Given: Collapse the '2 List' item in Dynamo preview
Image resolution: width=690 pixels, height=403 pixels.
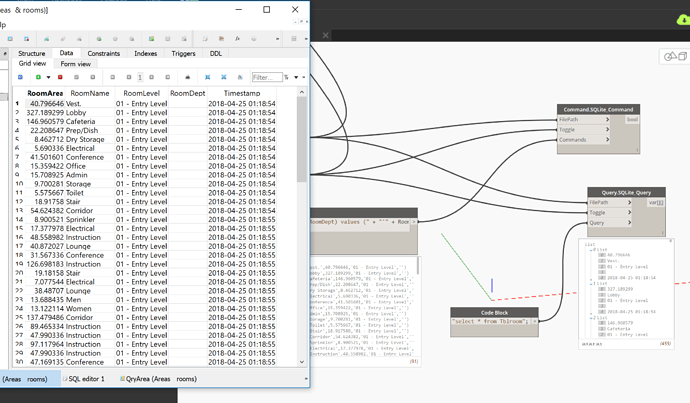Looking at the screenshot, I should tap(591, 318).
